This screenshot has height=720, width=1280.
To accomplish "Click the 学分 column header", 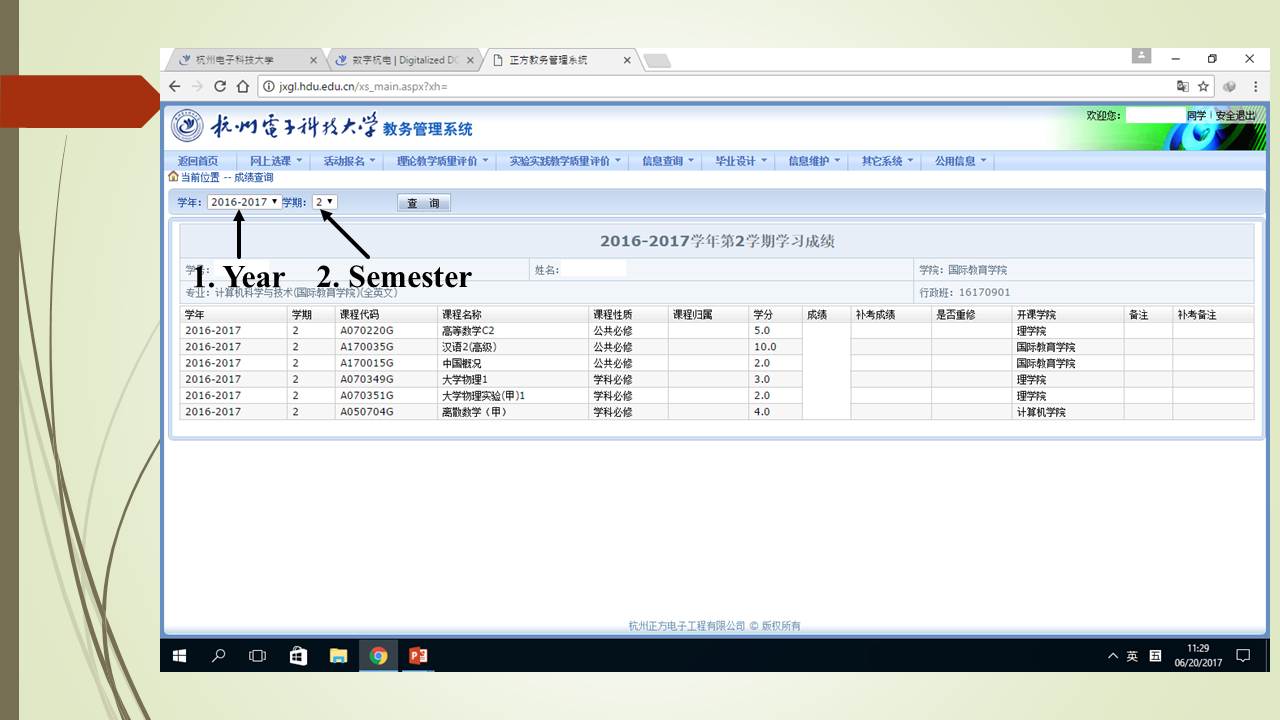I will tap(775, 314).
